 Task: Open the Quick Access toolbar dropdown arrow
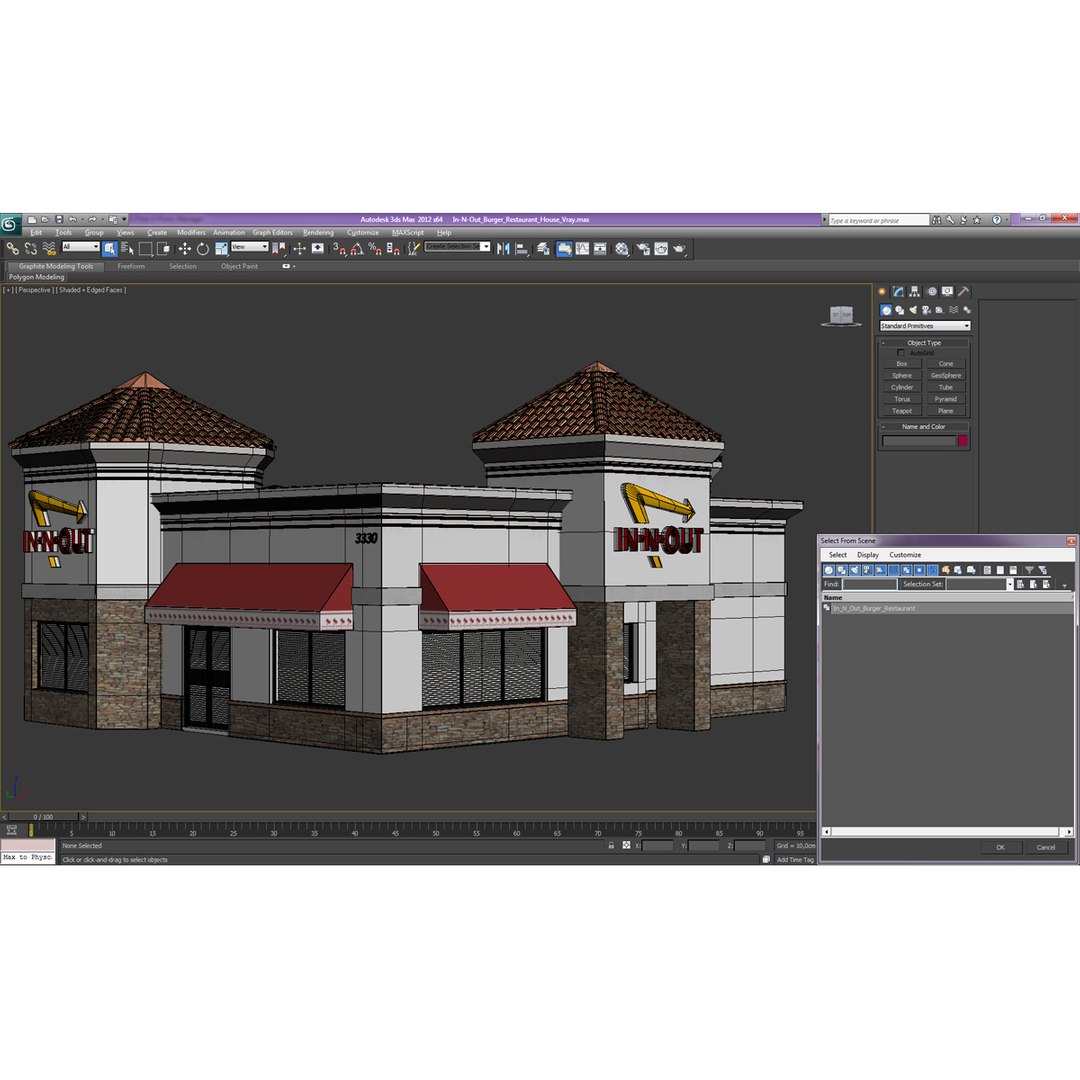coord(125,219)
